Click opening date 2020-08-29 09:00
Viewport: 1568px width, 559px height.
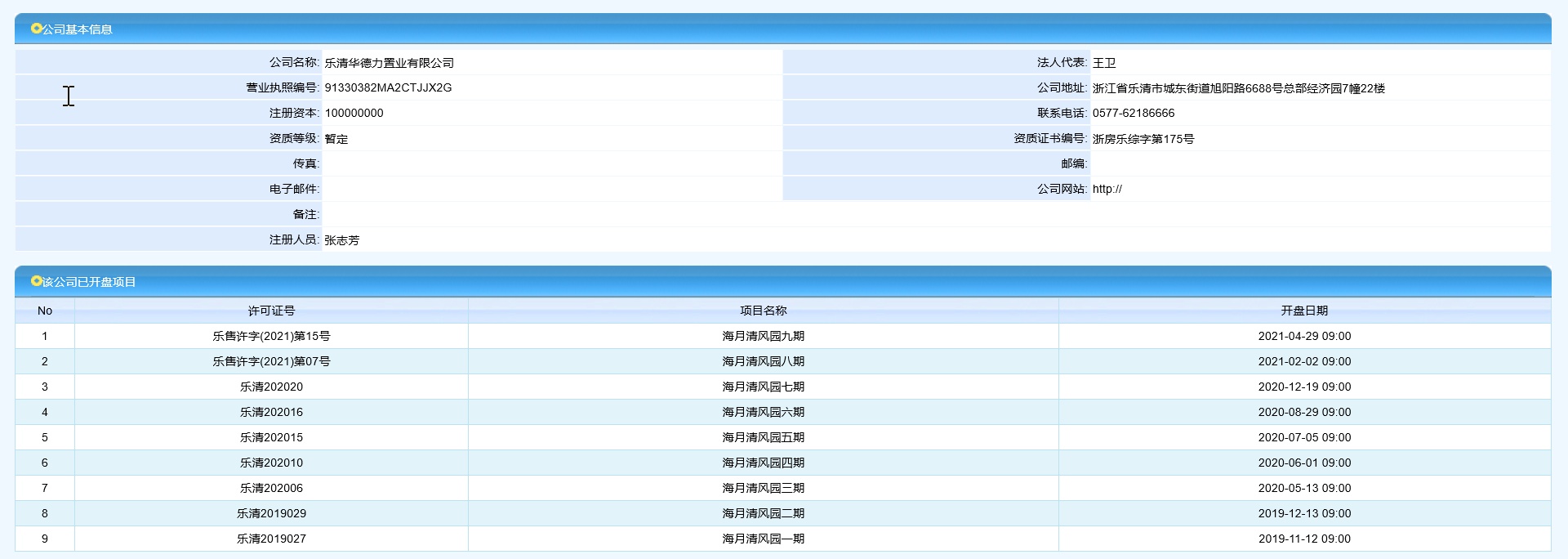point(1304,412)
